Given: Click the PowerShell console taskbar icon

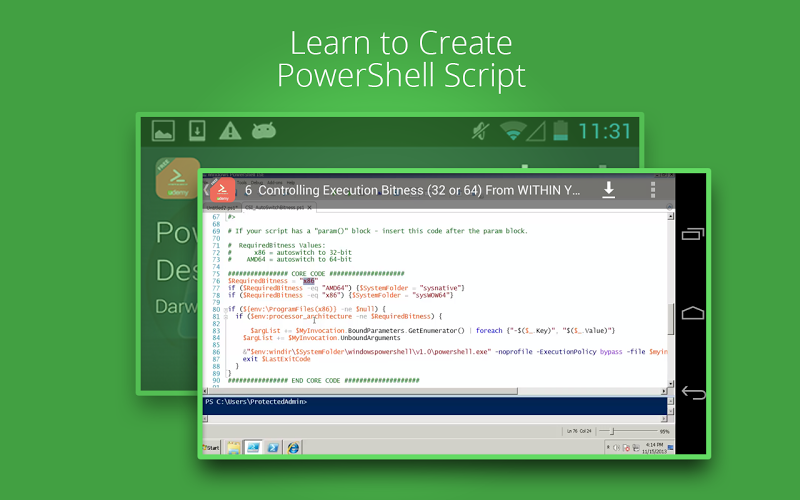Looking at the screenshot, I should [273, 448].
